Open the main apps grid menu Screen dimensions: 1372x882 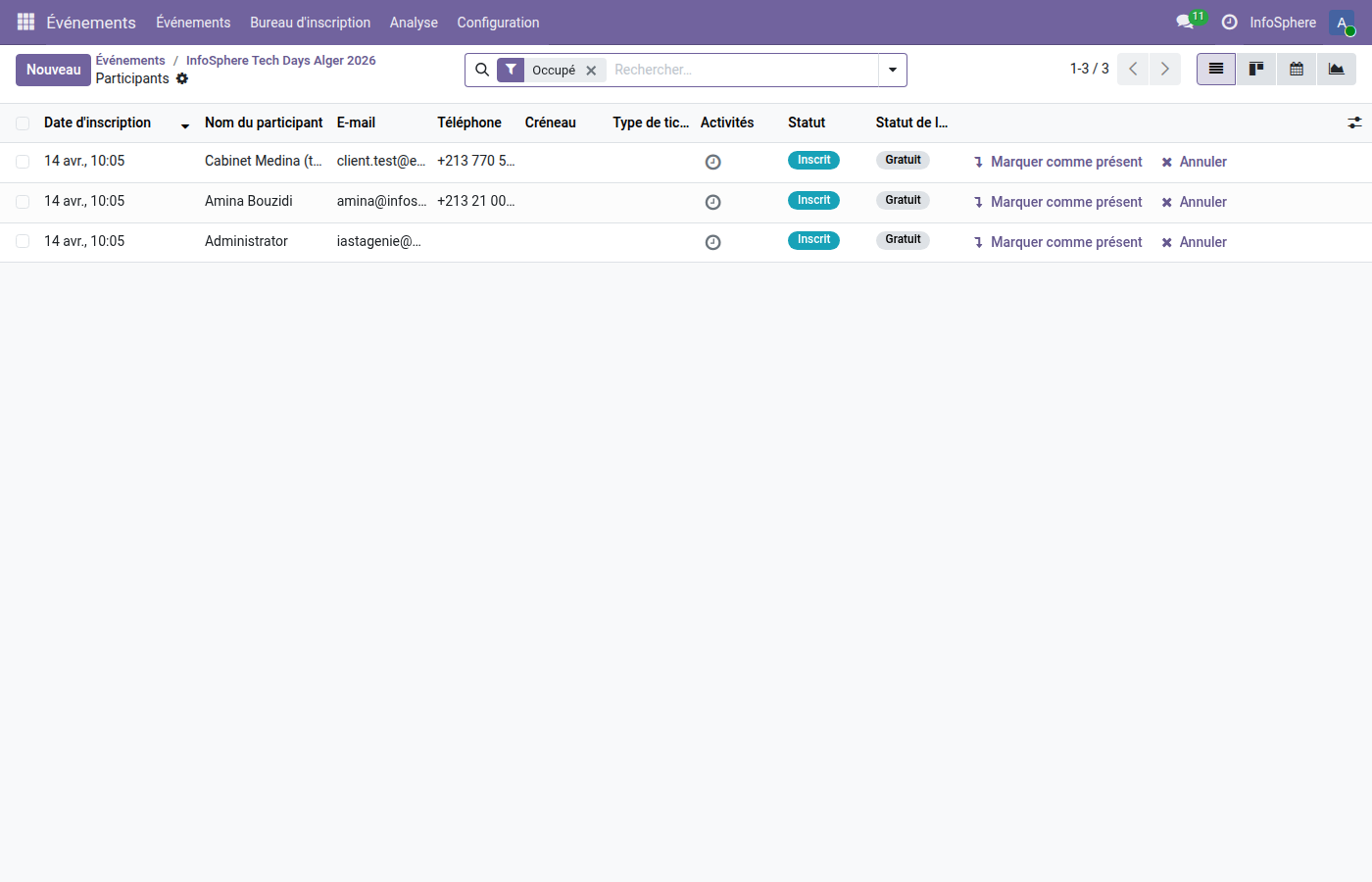[x=25, y=22]
